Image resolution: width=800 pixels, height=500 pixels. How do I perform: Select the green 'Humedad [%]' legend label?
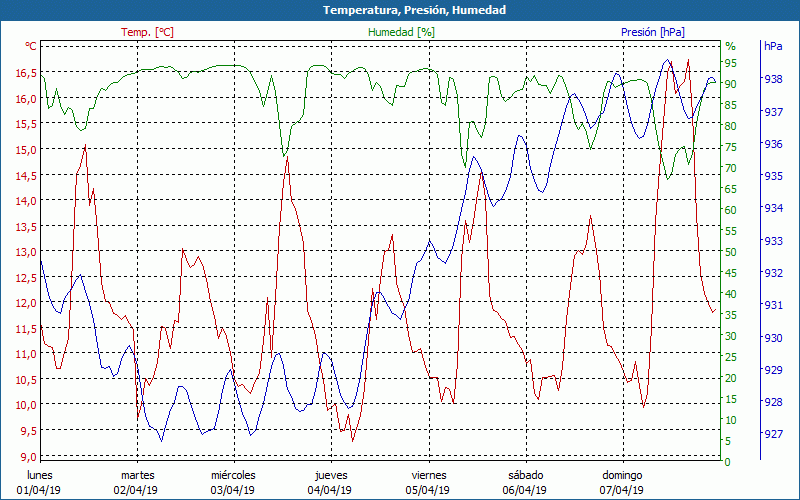click(x=402, y=32)
